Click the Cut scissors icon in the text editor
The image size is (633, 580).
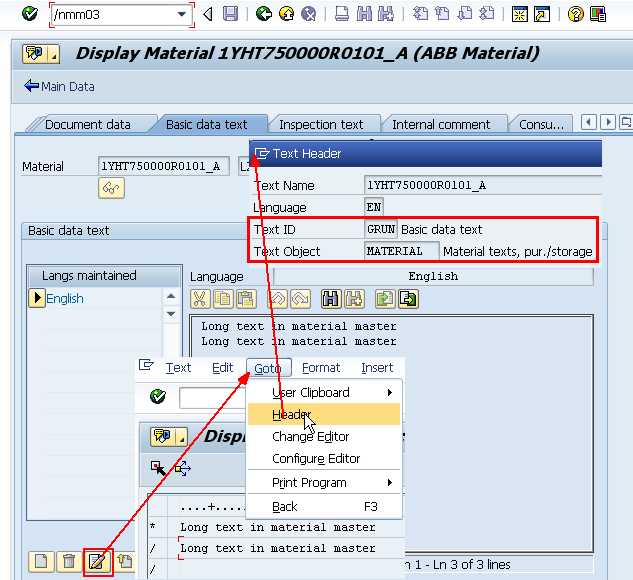[200, 298]
